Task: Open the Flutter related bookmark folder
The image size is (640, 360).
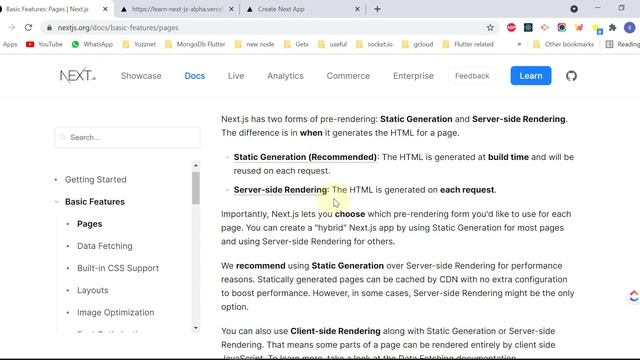Action: point(468,44)
